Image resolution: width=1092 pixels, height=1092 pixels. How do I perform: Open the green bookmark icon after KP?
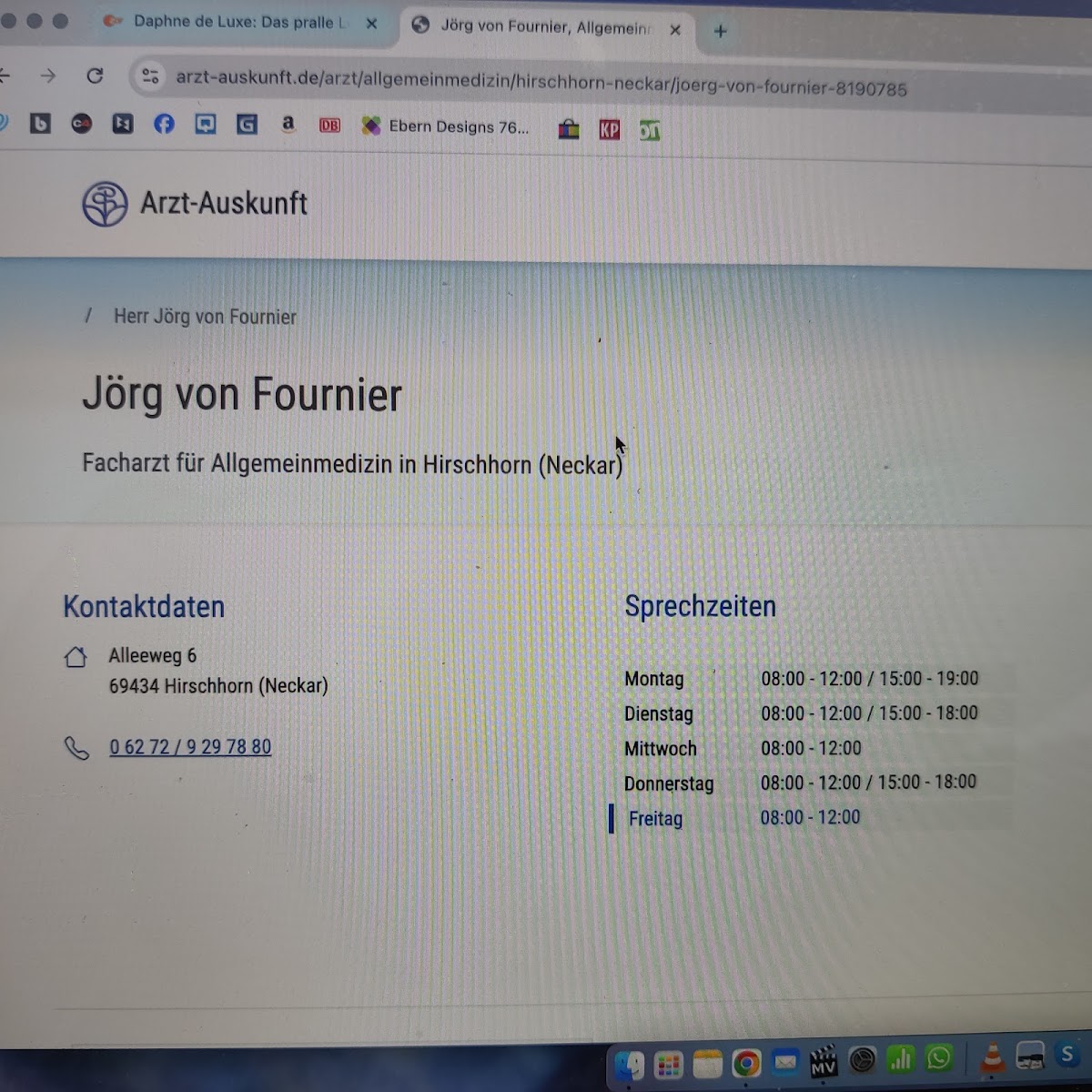(x=649, y=130)
